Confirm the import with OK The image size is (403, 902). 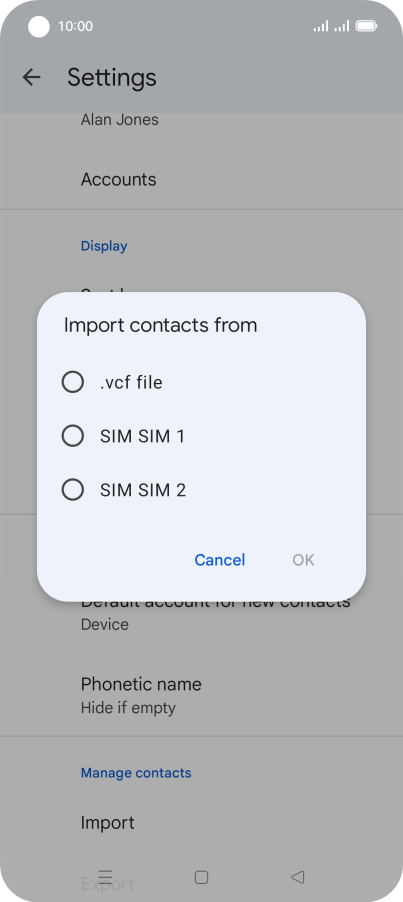(304, 560)
